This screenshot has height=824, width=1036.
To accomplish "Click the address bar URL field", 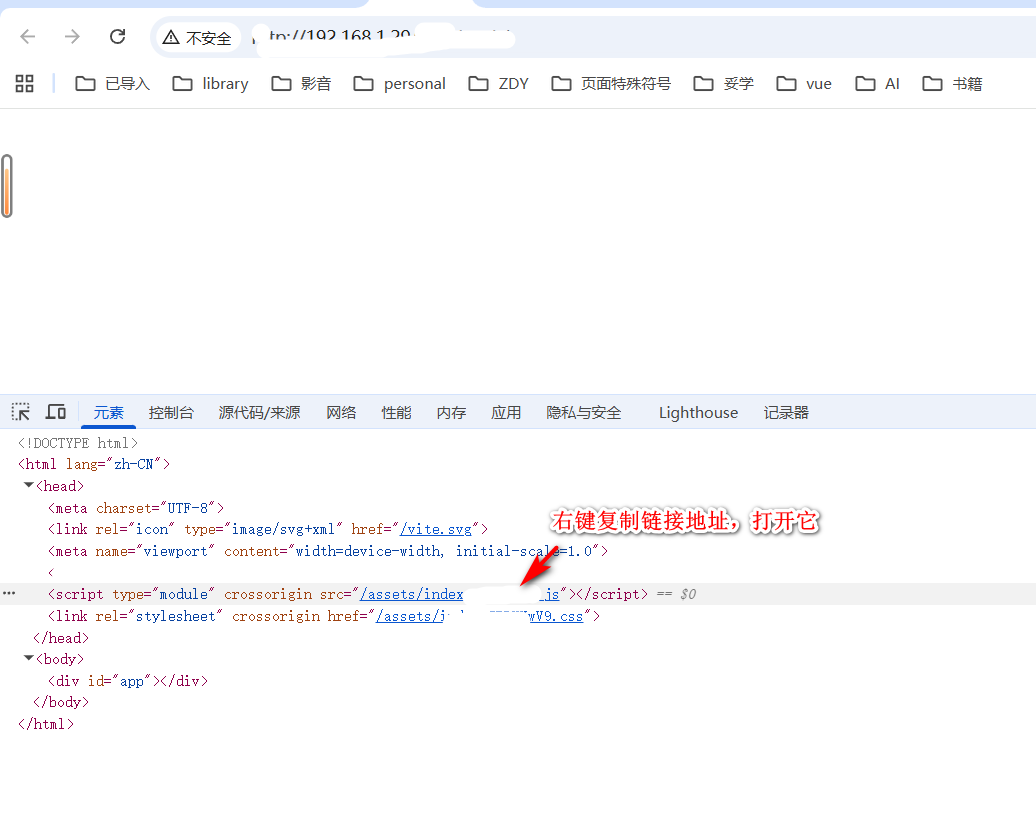I will (x=595, y=37).
